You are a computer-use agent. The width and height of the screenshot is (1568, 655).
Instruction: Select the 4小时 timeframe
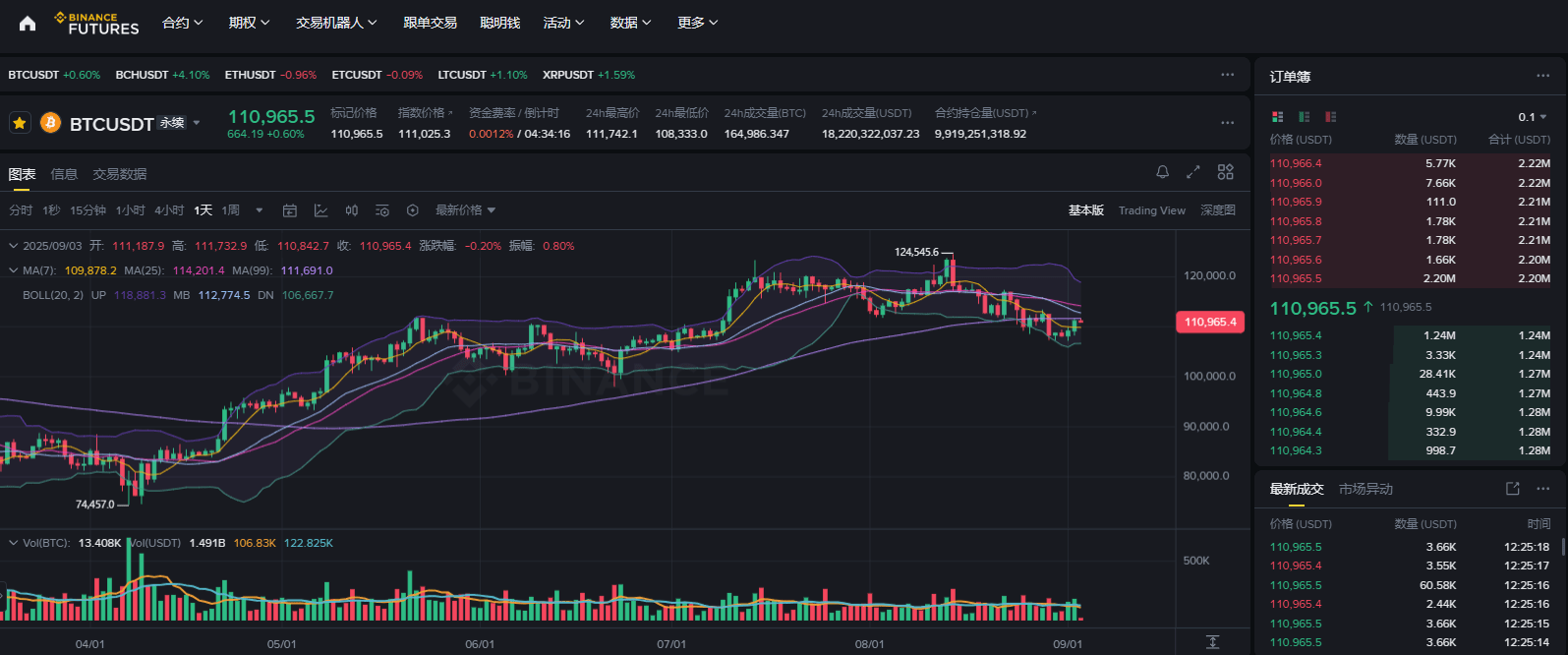pos(169,210)
